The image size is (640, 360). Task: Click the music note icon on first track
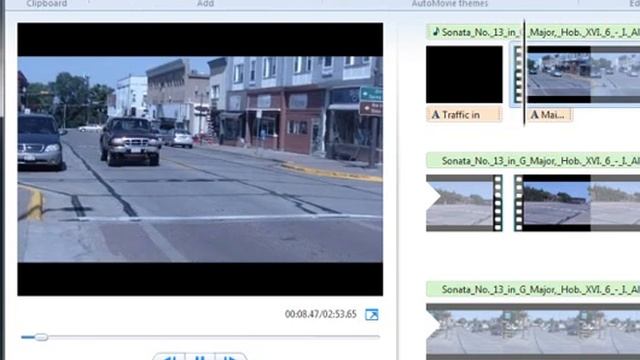point(436,31)
